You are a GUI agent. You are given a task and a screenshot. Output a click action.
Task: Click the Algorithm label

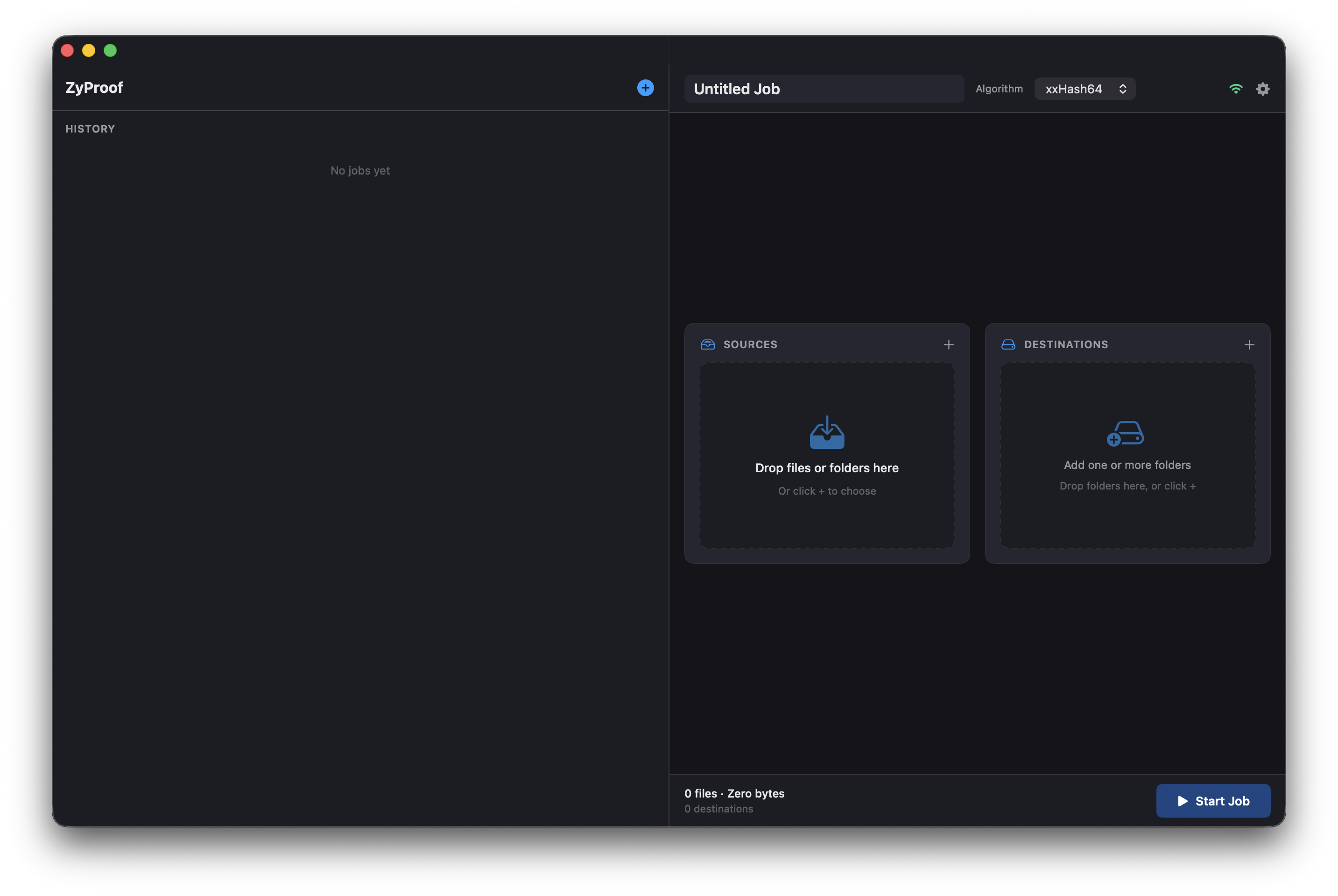coord(999,89)
